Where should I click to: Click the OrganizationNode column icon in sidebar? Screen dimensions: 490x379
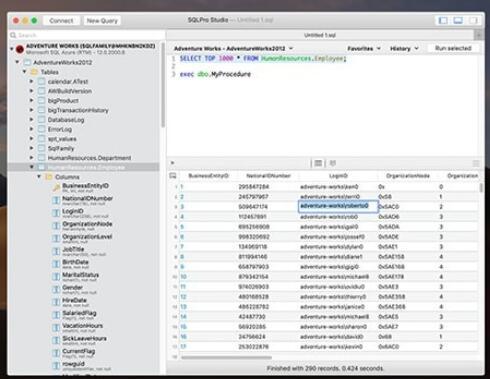point(56,226)
